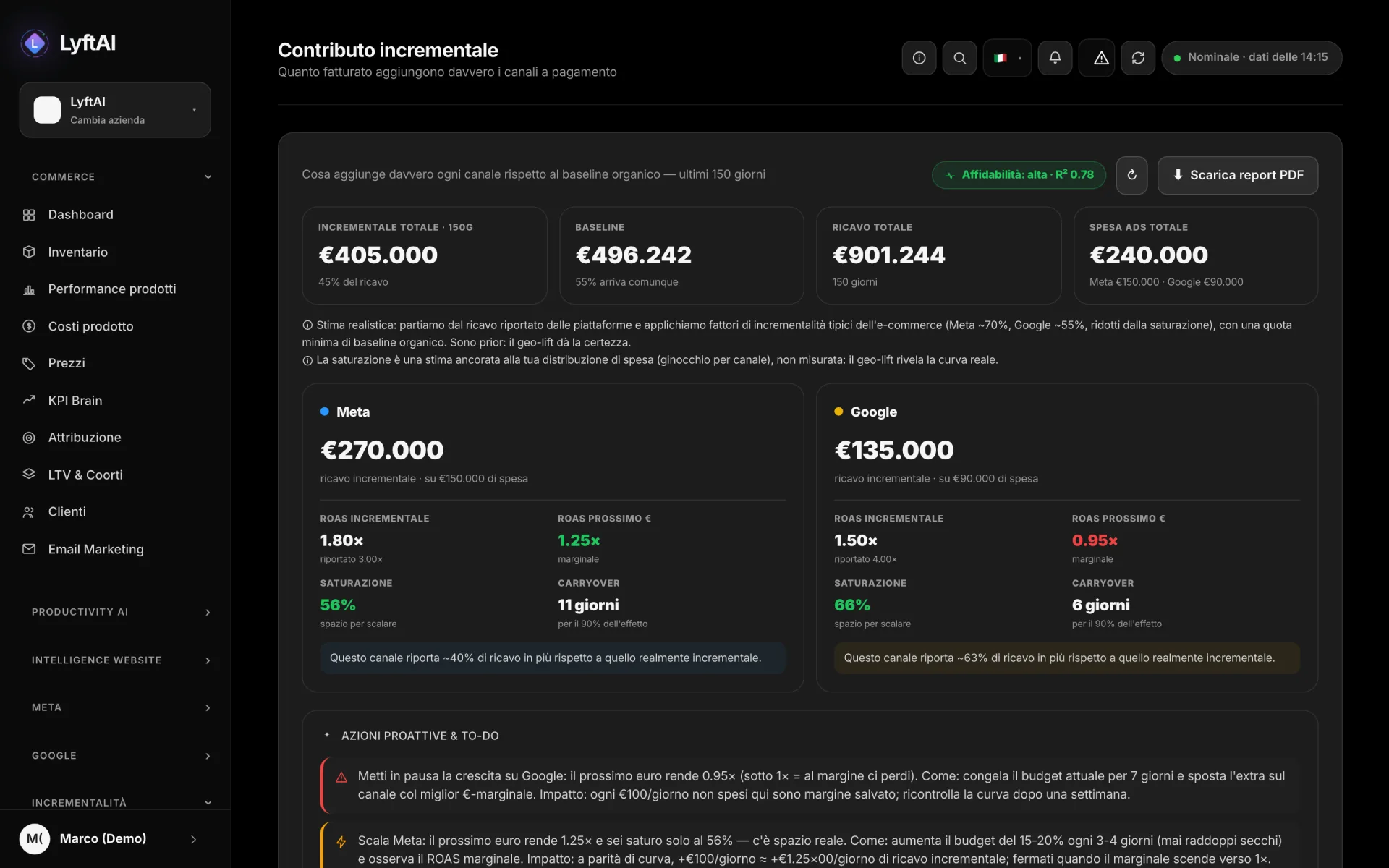This screenshot has width=1389, height=868.
Task: Click the red warning icon on Google action
Action: 341,778
